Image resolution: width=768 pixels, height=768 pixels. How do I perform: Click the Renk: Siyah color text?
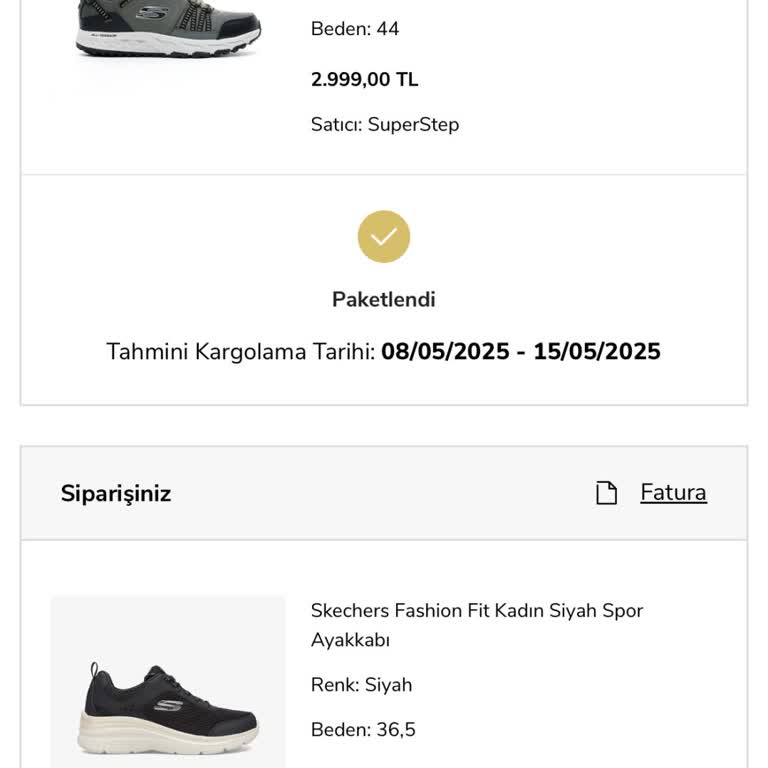361,685
